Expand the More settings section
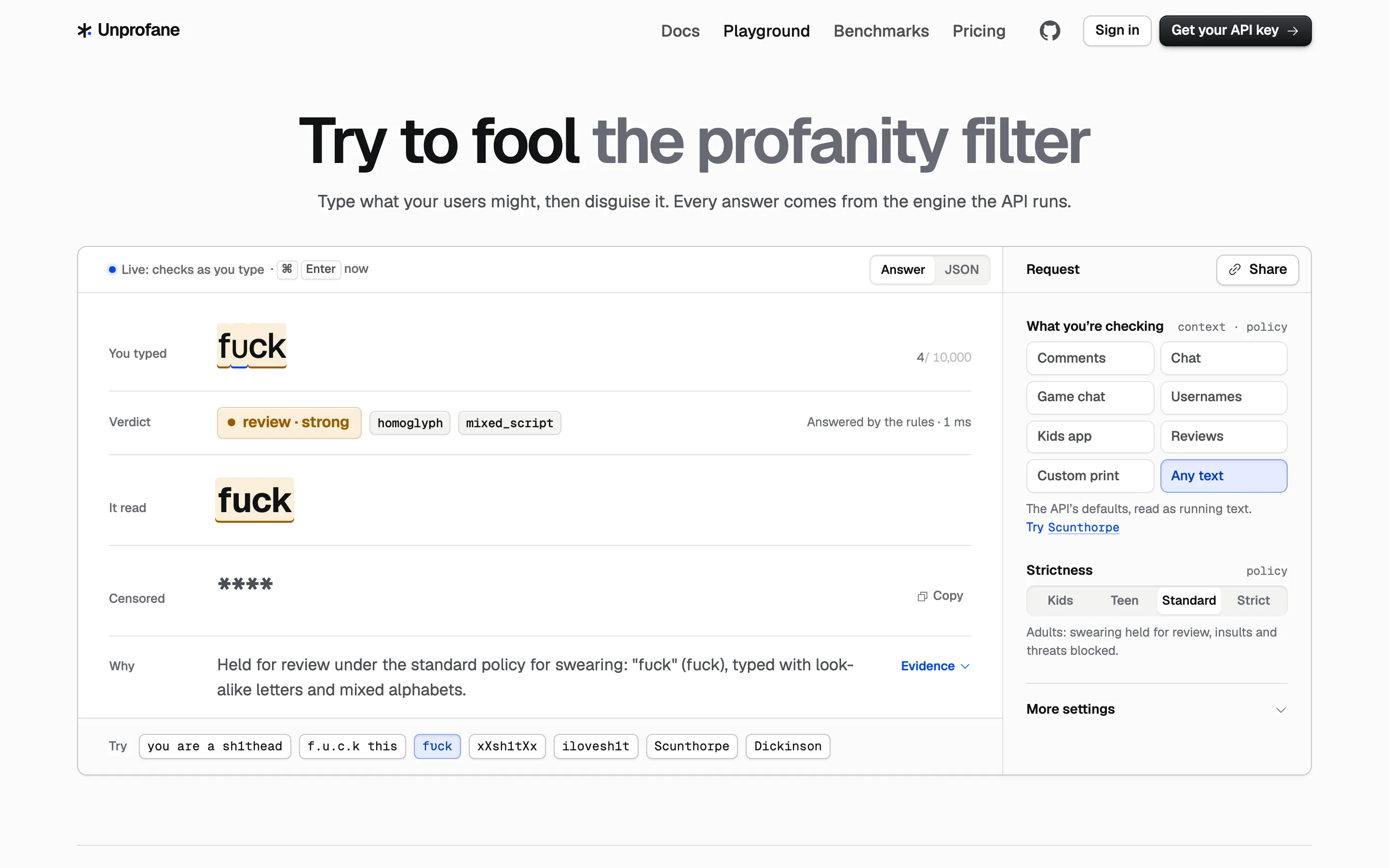The width and height of the screenshot is (1389, 868). [1157, 709]
